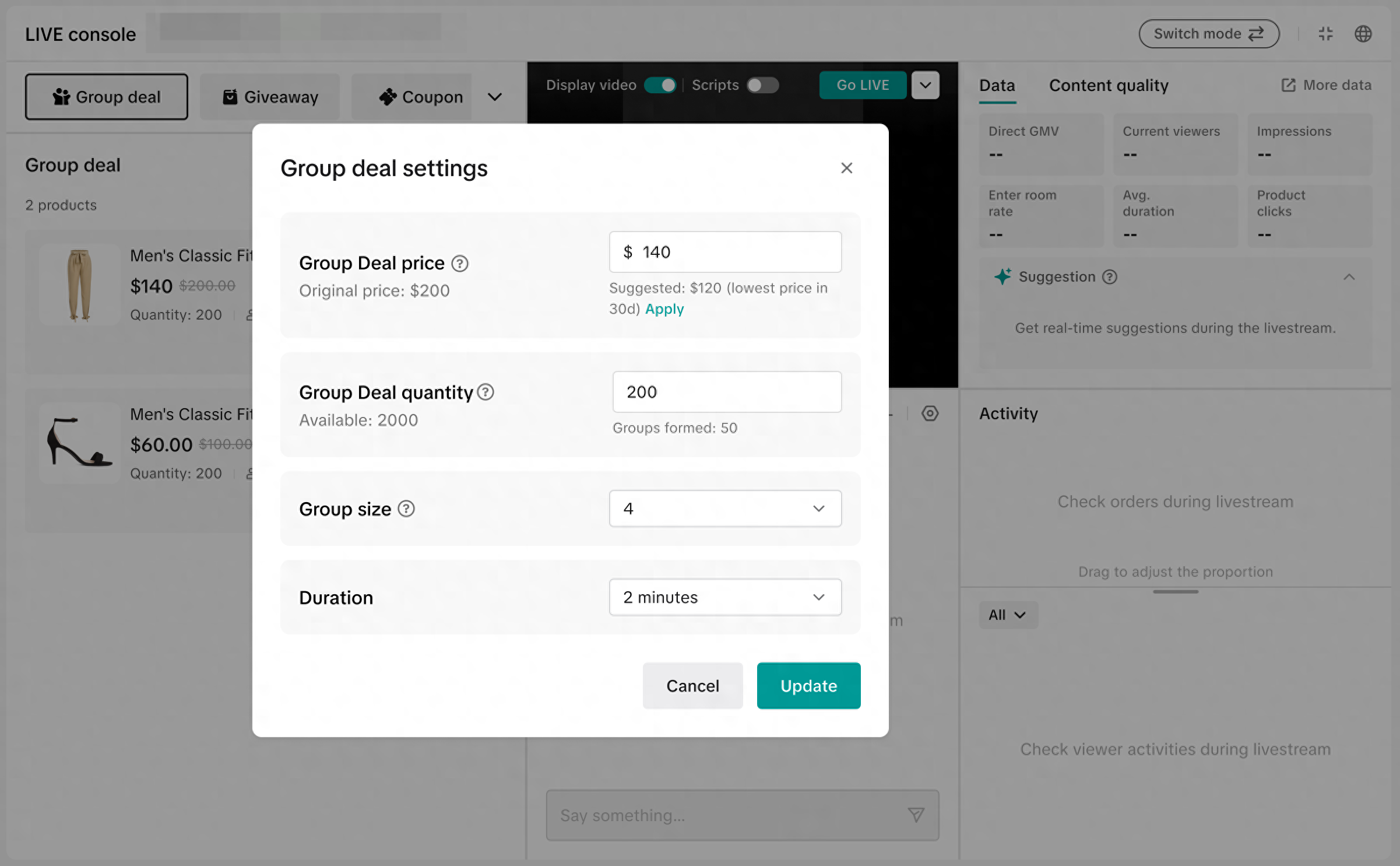Click the send icon in chat box
The width and height of the screenshot is (1400, 866).
point(916,815)
